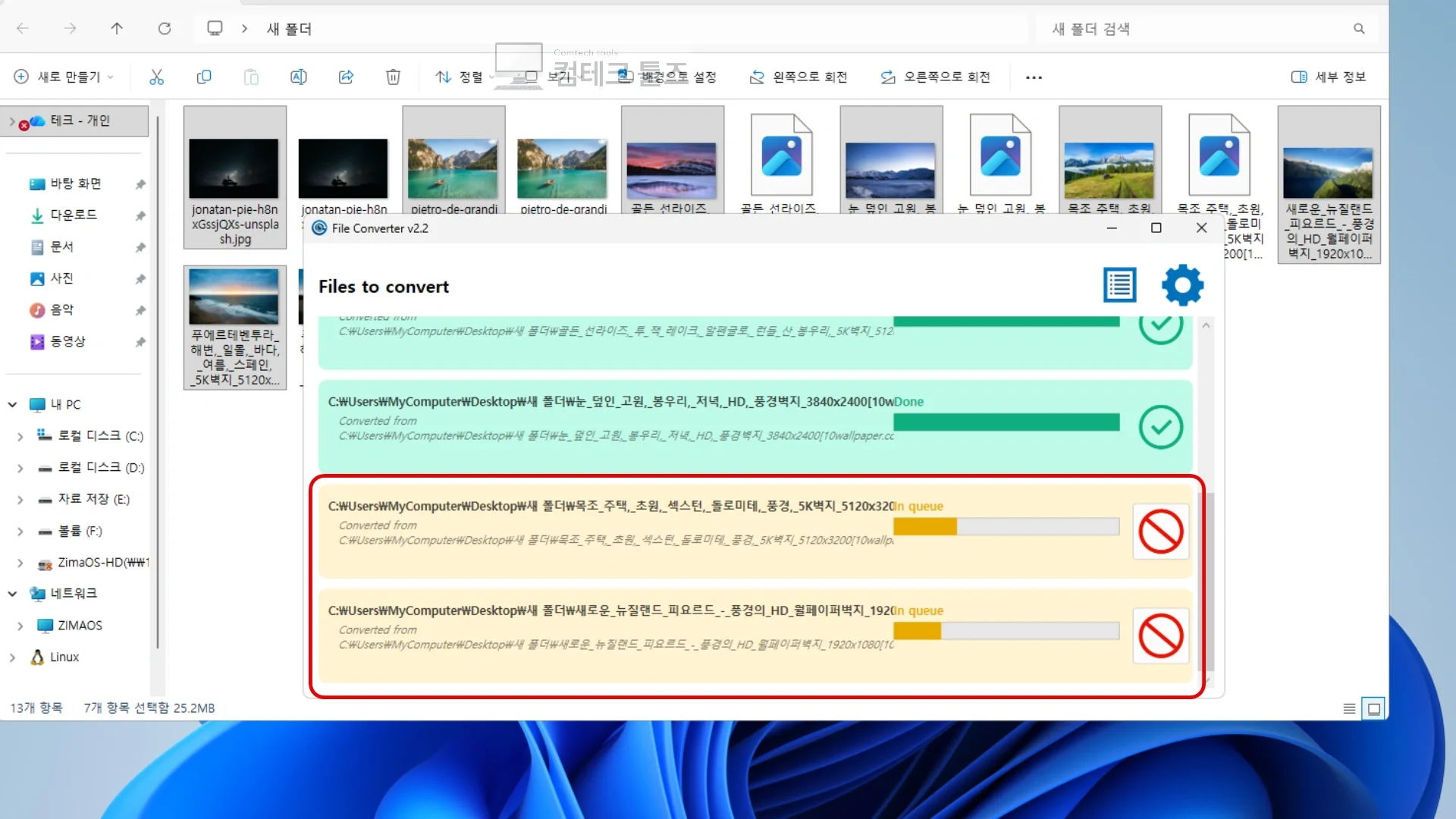Image resolution: width=1456 pixels, height=819 pixels.
Task: Click the Share icon in Explorer toolbar
Action: click(346, 77)
